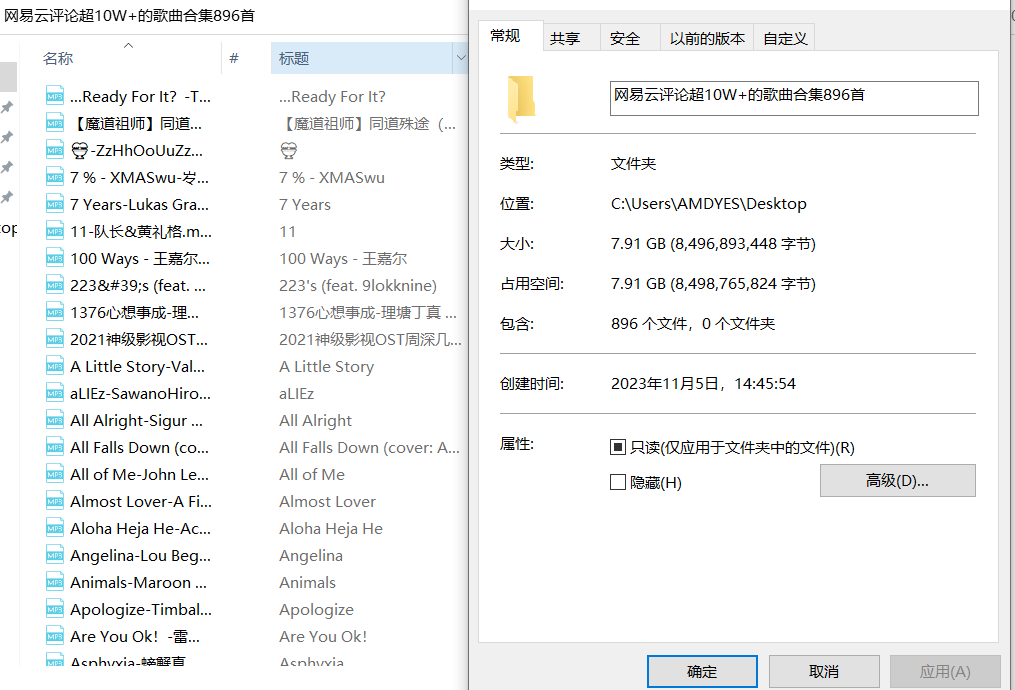Click the MP3 icon of aLIEz-SawanoHiro
Screen dimensions: 1015x690
coord(55,394)
